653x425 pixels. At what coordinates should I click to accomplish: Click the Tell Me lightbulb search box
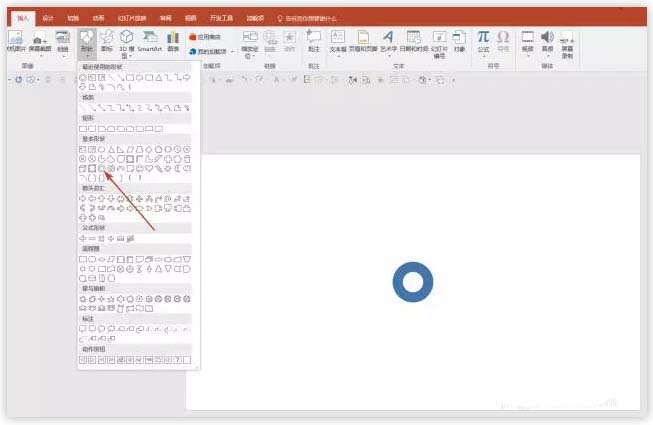coord(307,19)
